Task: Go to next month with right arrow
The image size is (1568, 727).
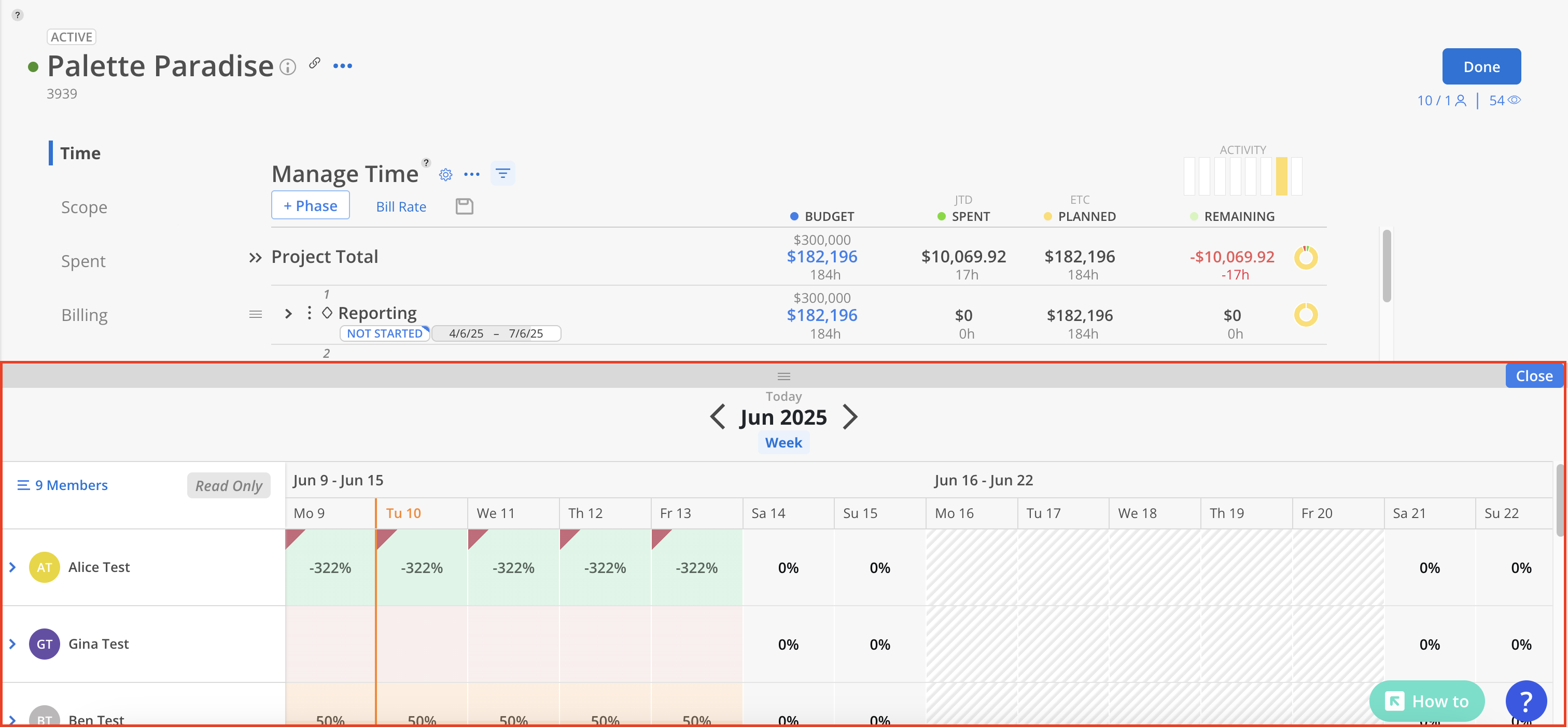Action: coord(850,417)
